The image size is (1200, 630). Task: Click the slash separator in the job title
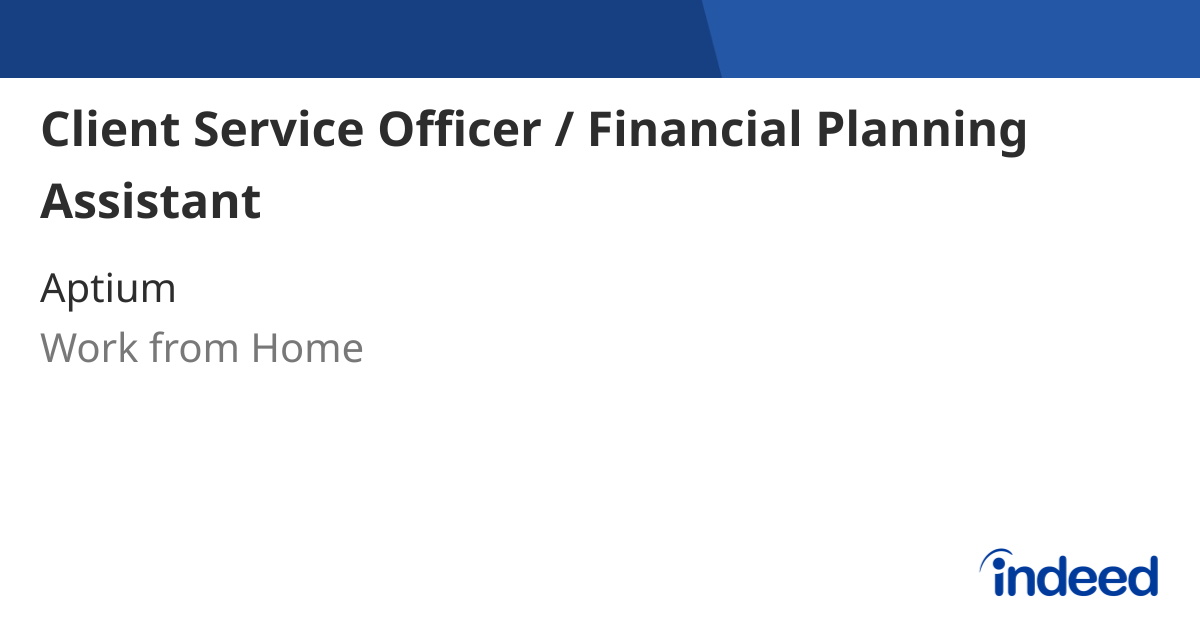pos(564,132)
